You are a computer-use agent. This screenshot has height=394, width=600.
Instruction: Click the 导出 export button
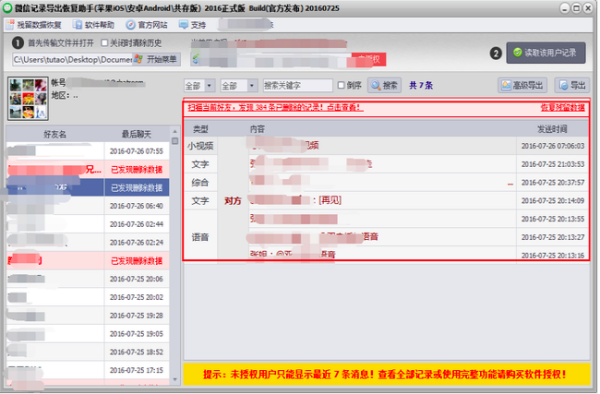[x=572, y=85]
